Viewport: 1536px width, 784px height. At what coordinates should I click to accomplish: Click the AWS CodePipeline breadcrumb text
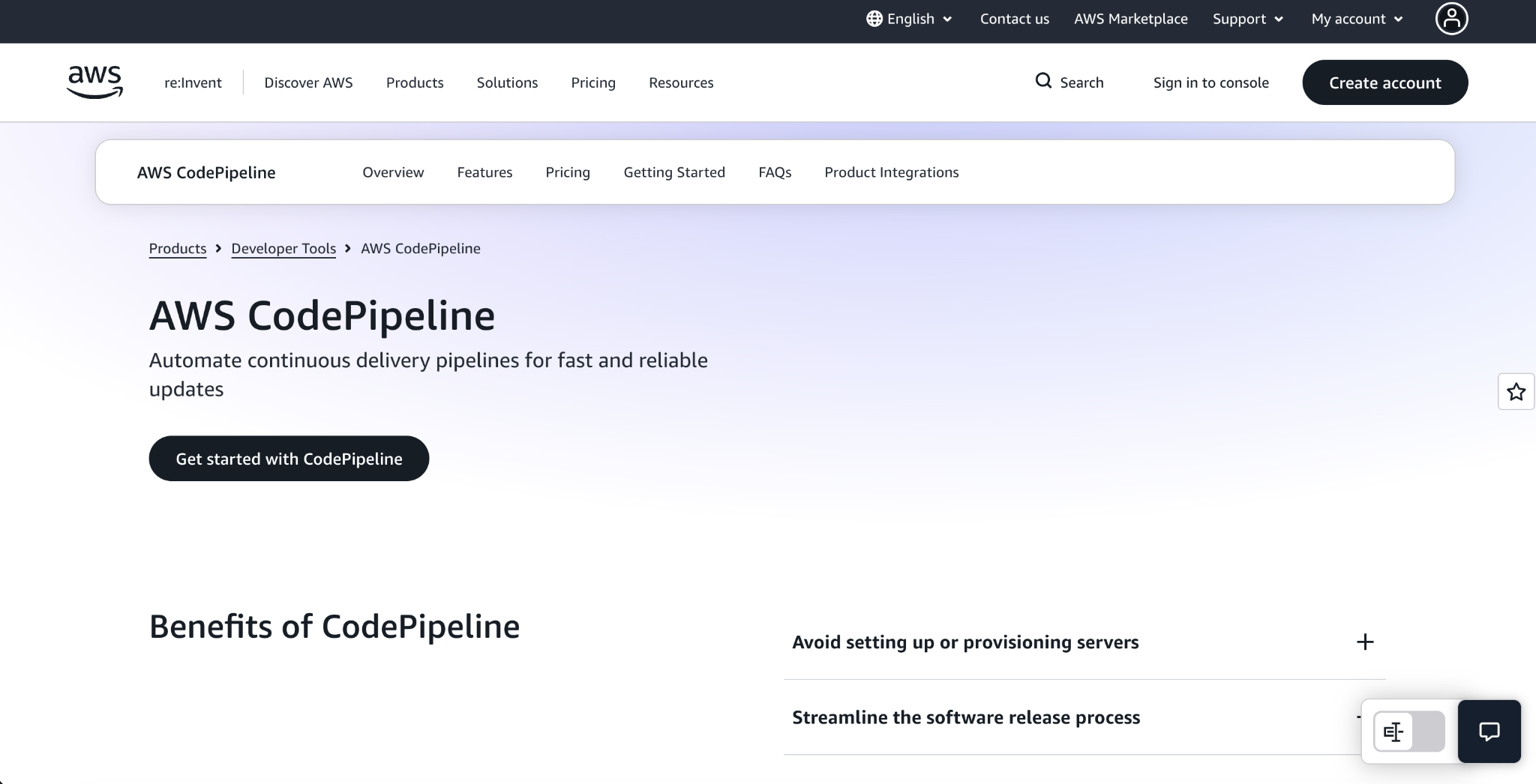point(421,248)
